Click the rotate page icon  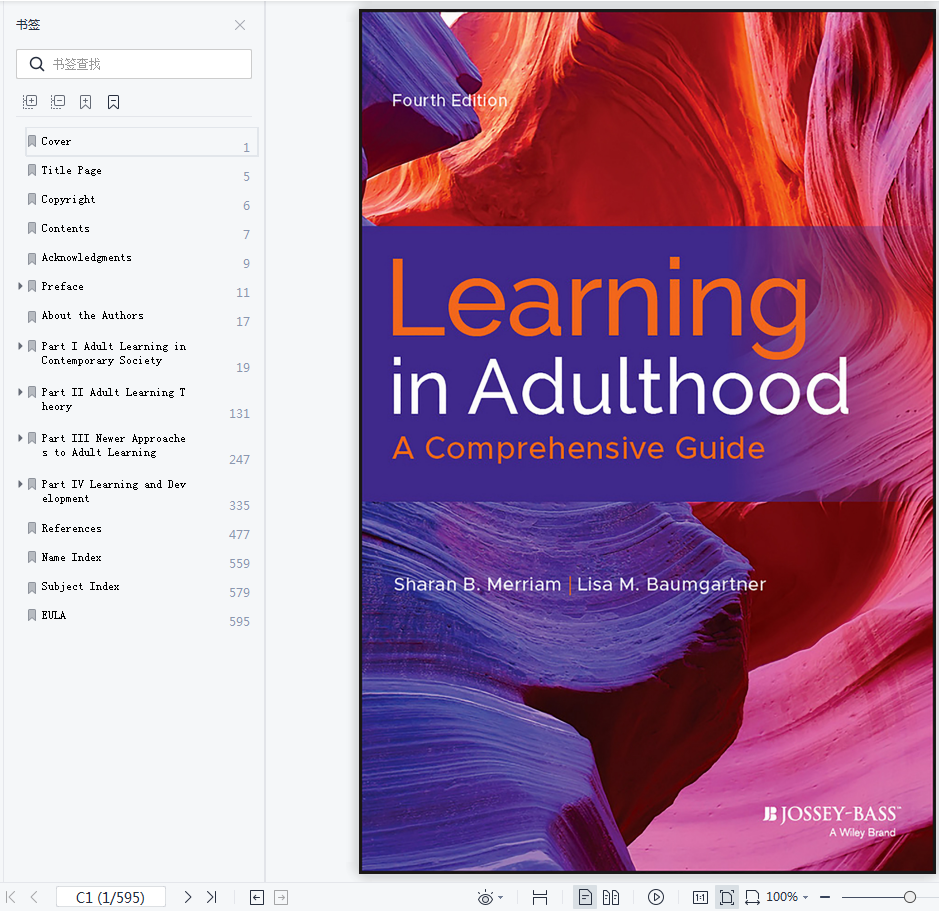[752, 897]
